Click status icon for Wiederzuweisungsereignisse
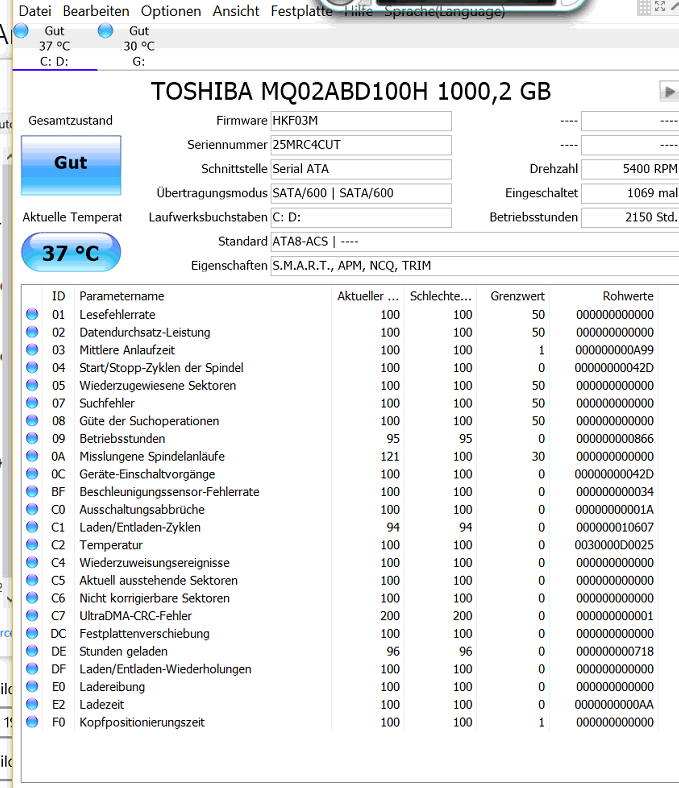This screenshot has height=788, width=679. click(32, 562)
